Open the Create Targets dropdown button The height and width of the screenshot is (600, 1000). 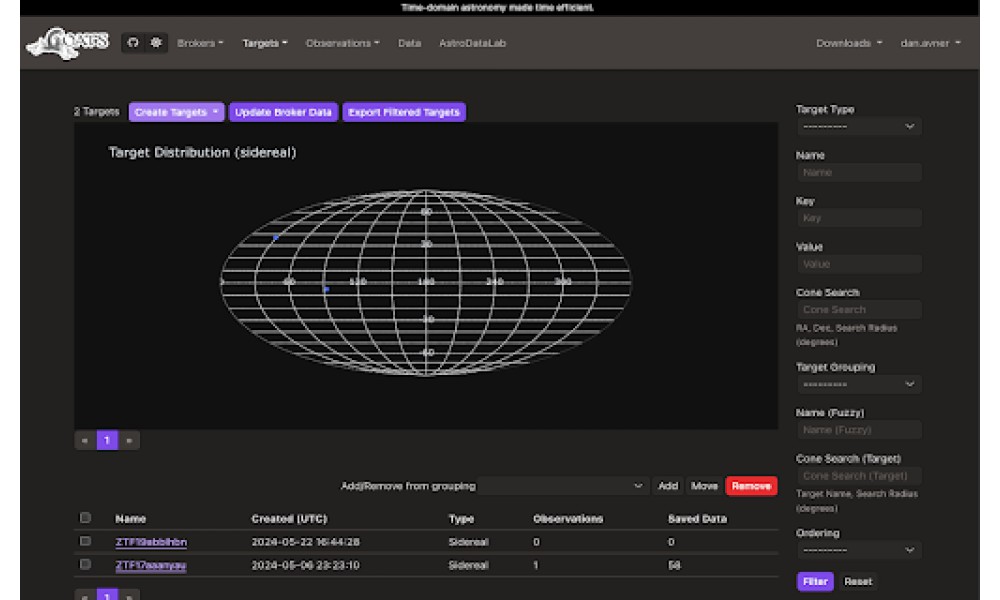point(176,112)
